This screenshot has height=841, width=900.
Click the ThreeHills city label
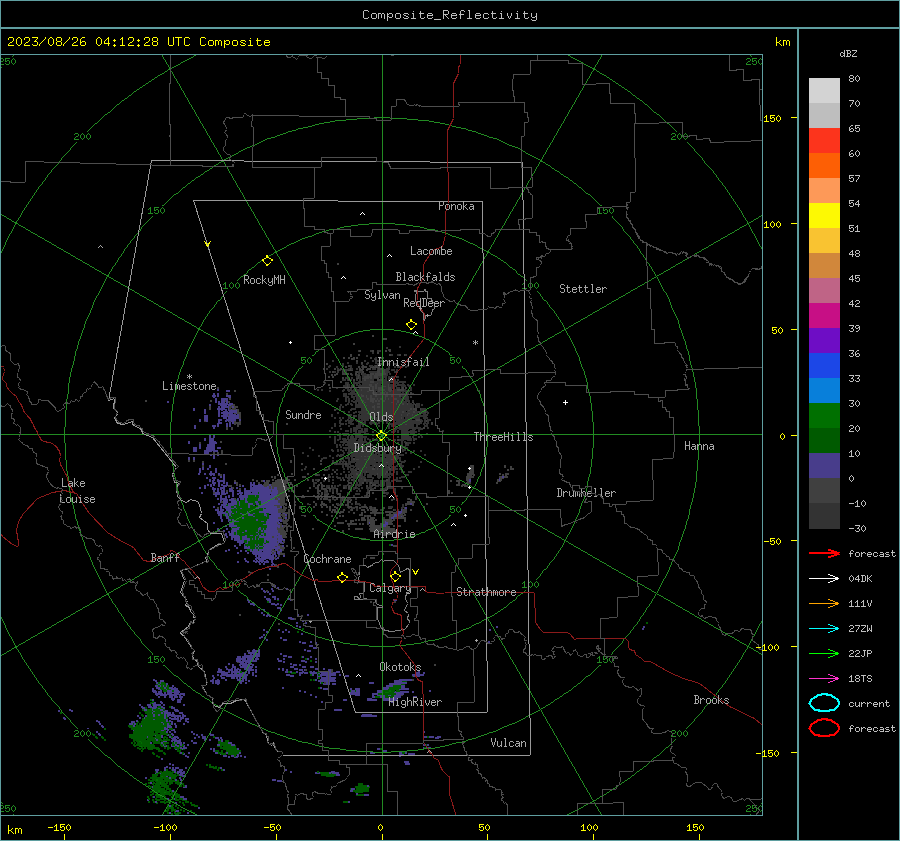click(x=503, y=437)
